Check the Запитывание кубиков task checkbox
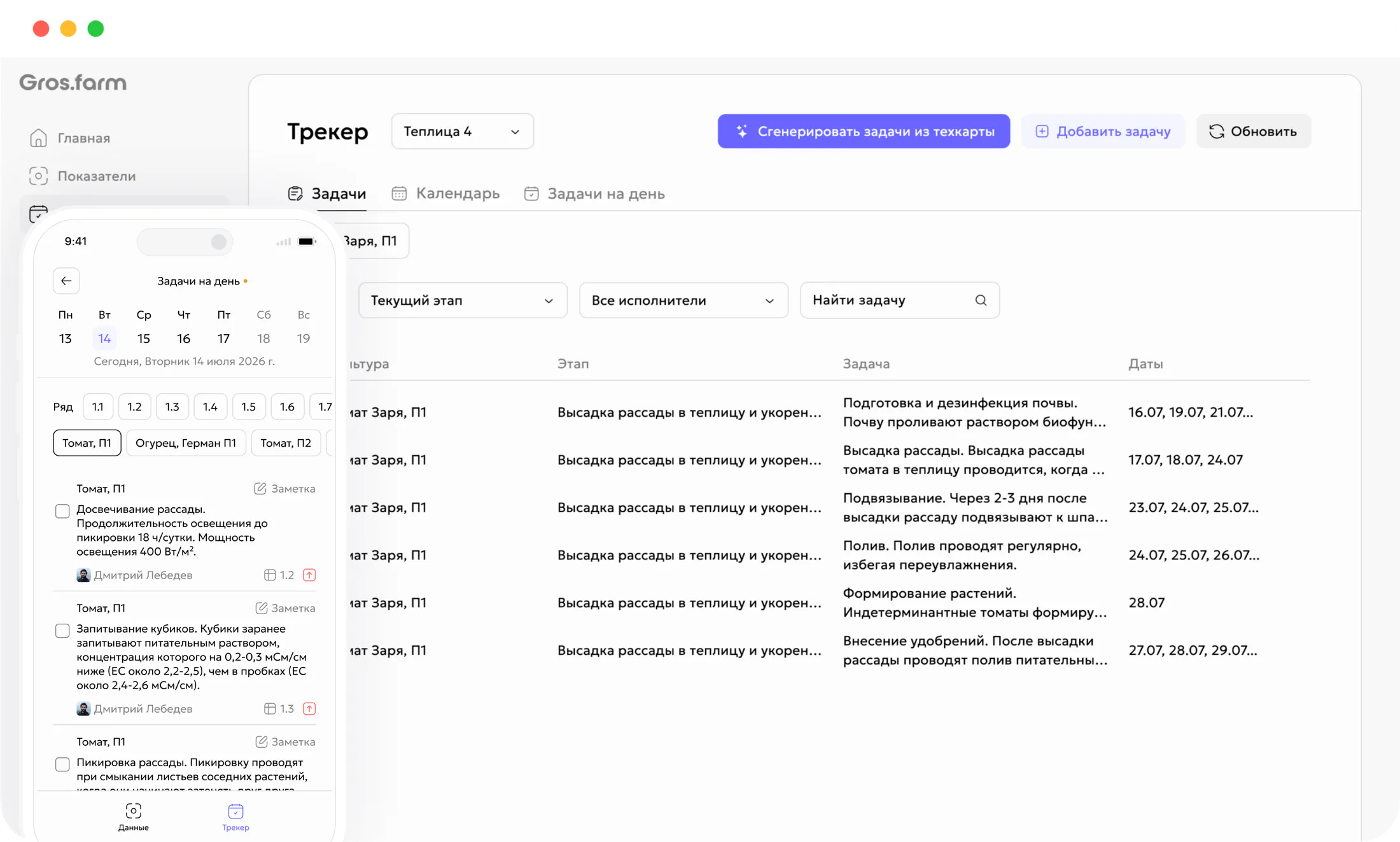The width and height of the screenshot is (1400, 842). [62, 631]
